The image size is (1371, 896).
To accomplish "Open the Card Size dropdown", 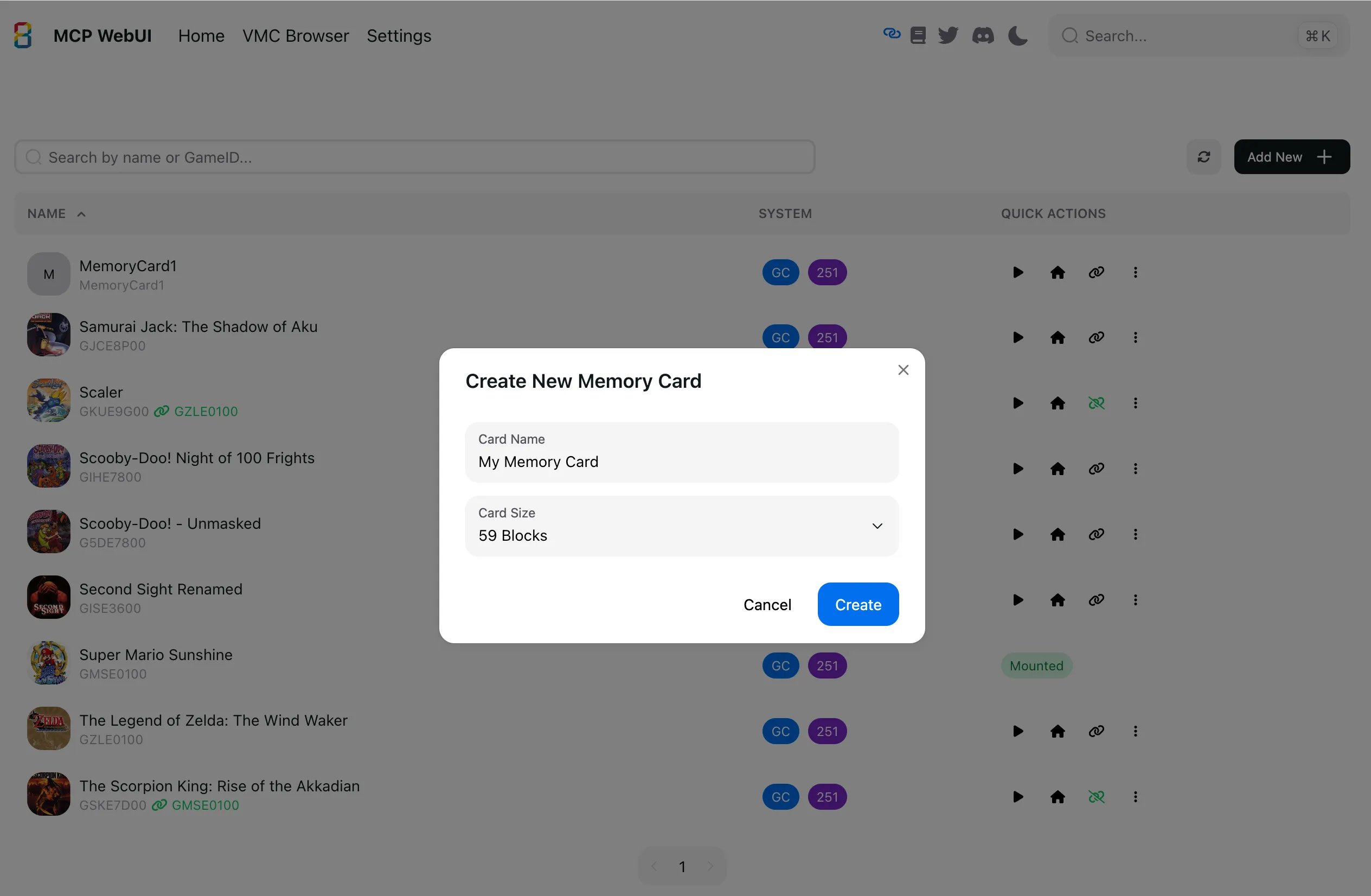I will pos(682,526).
